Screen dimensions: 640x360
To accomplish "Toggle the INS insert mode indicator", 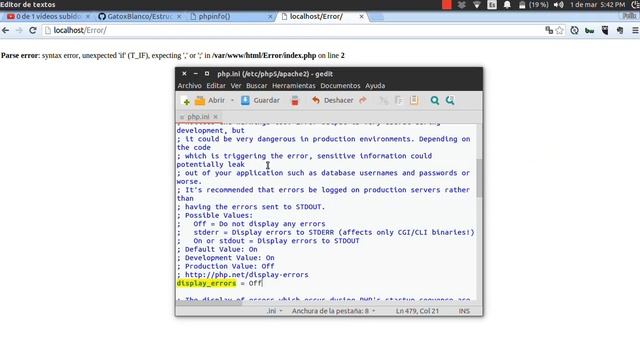I will point(464,311).
